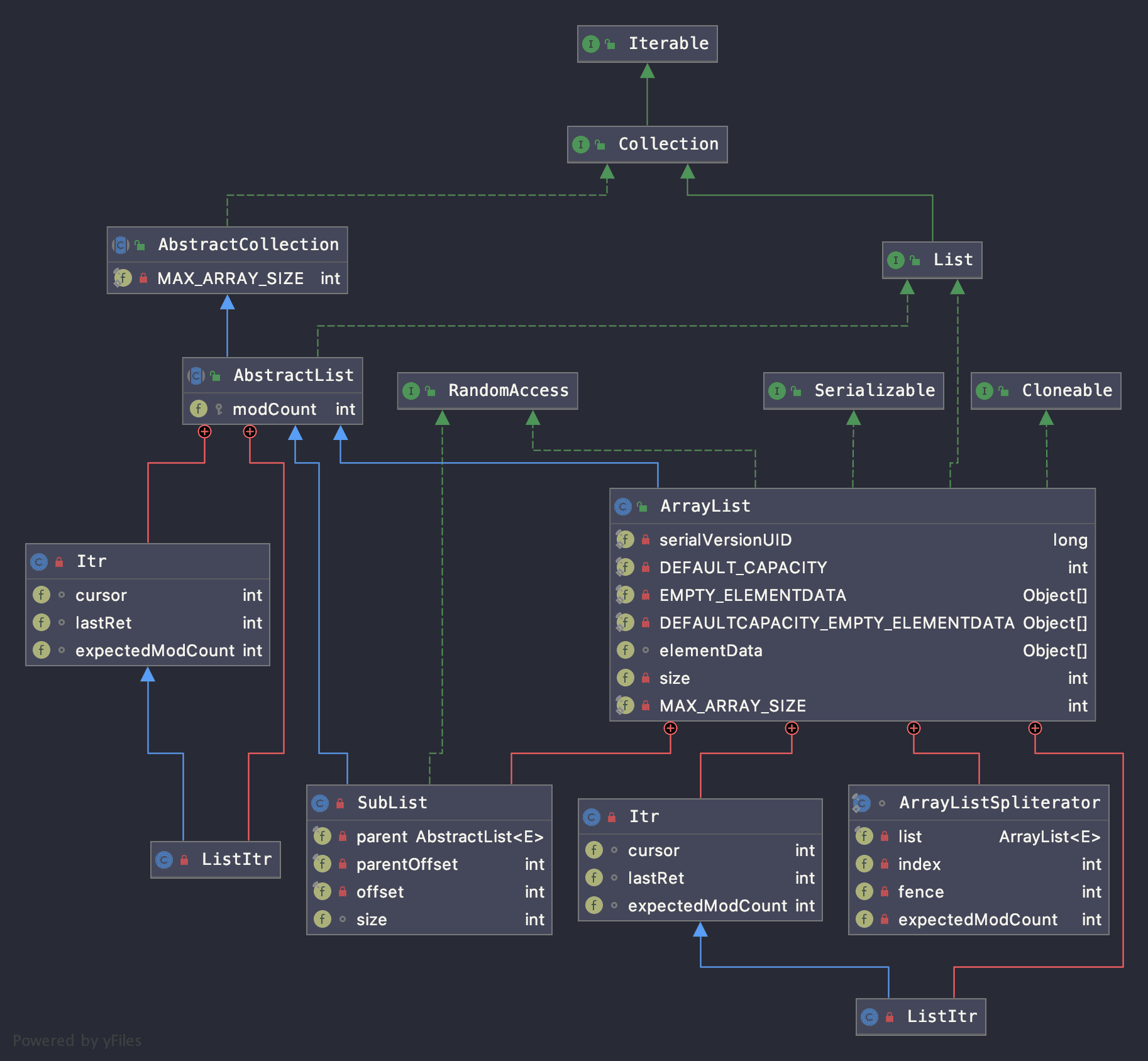Select the fence field in ArrayListSpliterator
Image resolution: width=1148 pixels, height=1061 pixels.
coord(920,892)
